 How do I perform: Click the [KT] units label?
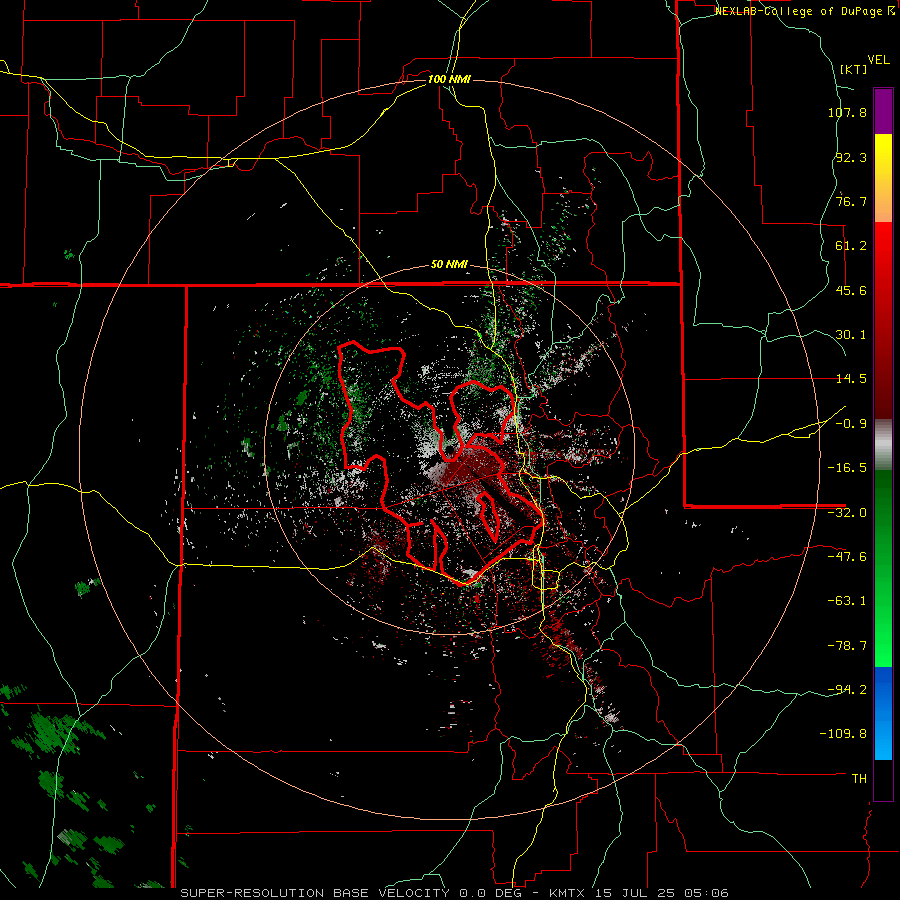(854, 69)
